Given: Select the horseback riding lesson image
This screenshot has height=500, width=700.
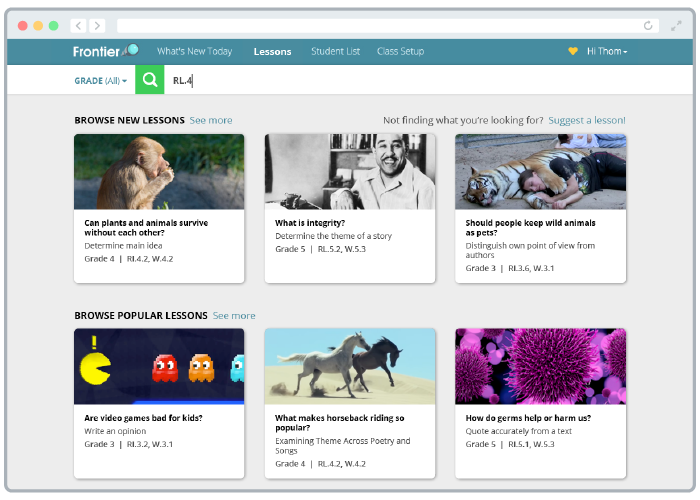Looking at the screenshot, I should (x=350, y=366).
